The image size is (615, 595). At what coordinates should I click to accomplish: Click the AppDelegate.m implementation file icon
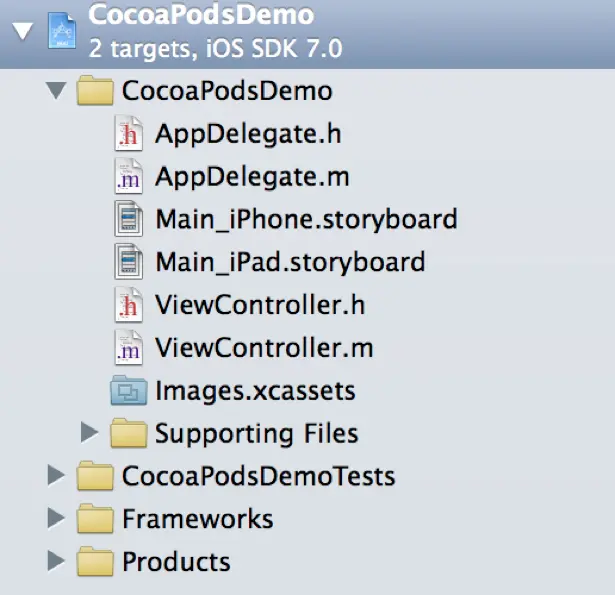128,178
